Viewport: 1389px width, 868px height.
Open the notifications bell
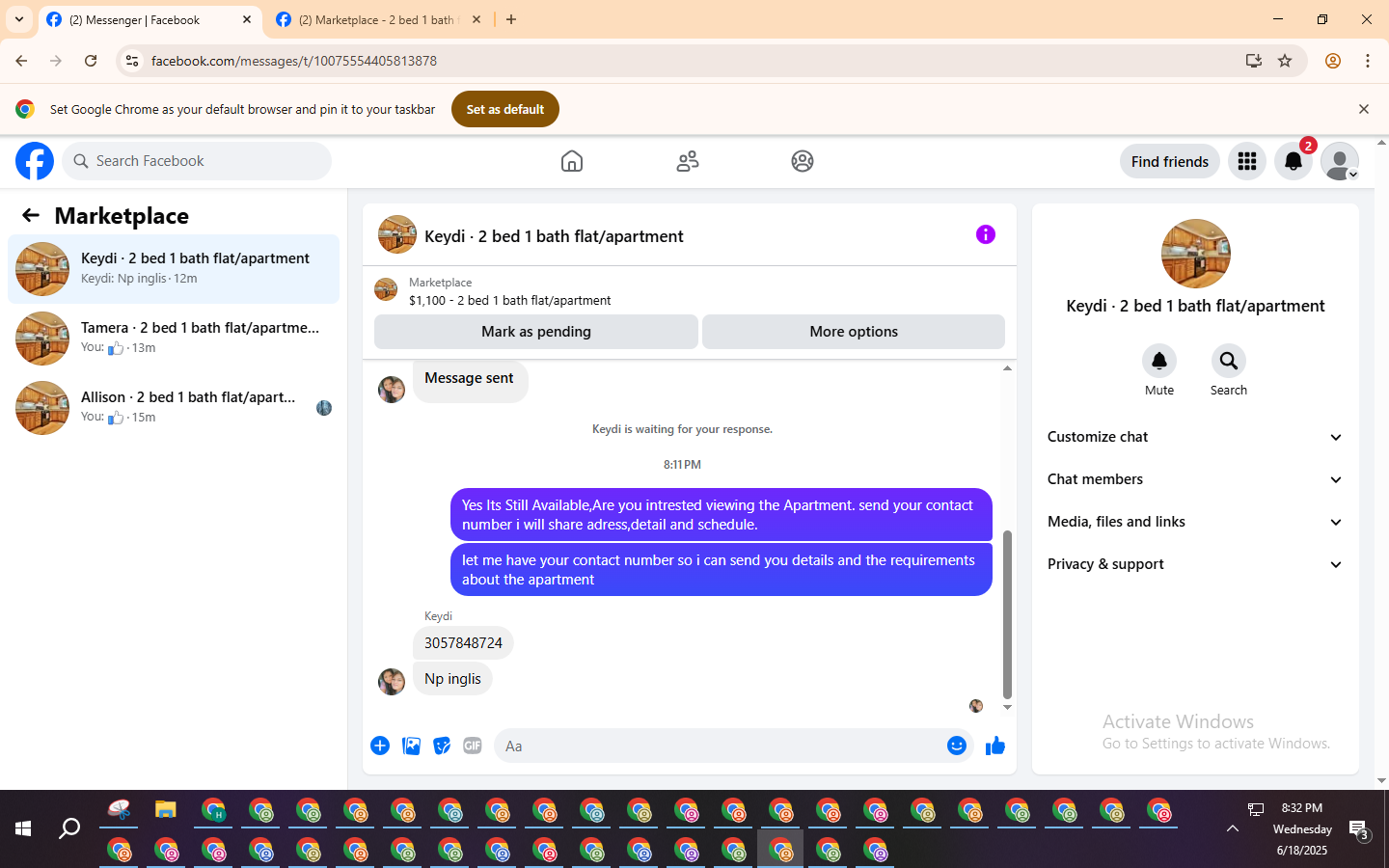tap(1294, 161)
